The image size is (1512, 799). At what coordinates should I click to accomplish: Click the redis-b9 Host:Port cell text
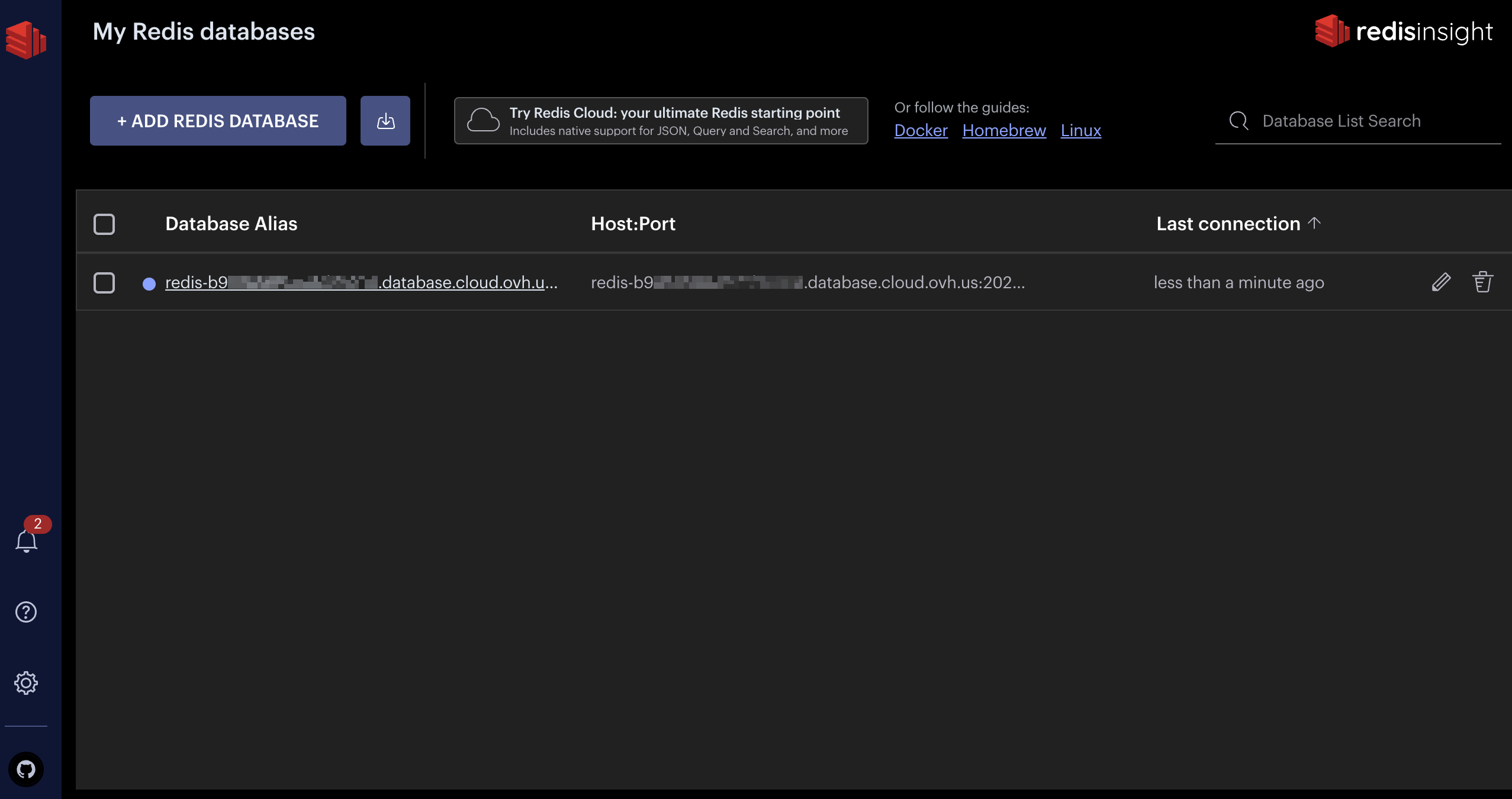click(x=808, y=282)
